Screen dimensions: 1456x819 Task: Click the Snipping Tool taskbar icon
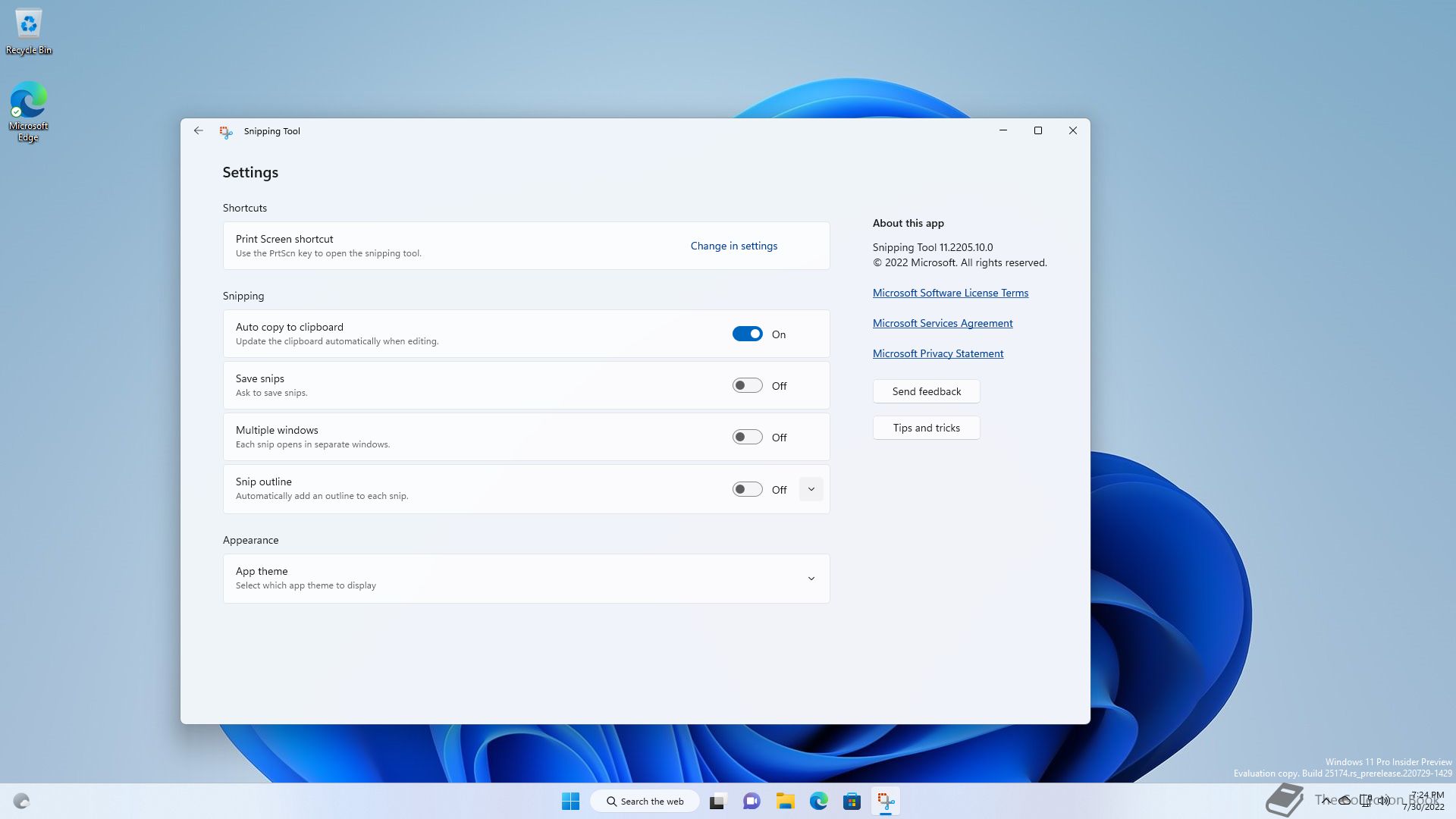pyautogui.click(x=885, y=801)
